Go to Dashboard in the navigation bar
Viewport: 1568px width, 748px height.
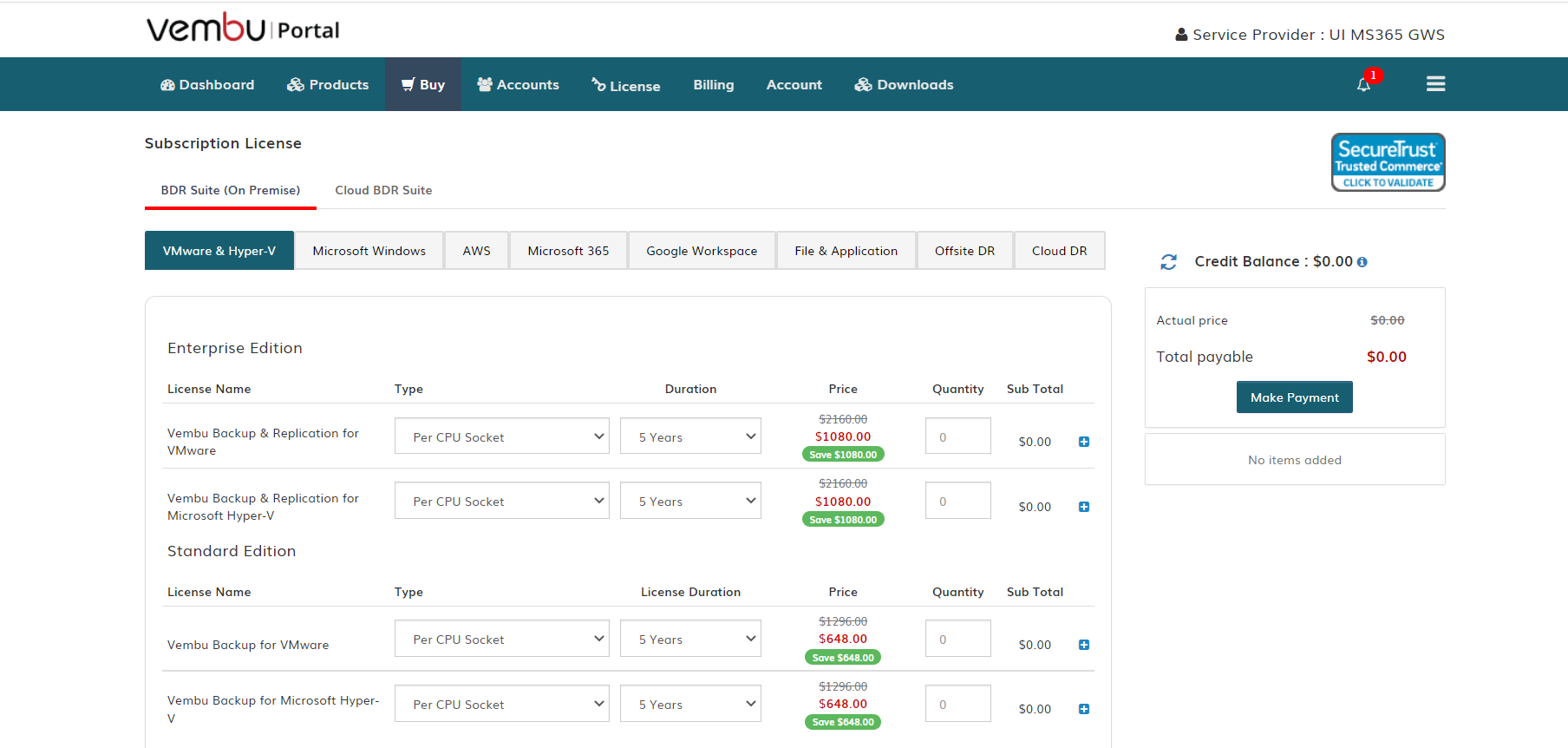pyautogui.click(x=207, y=84)
